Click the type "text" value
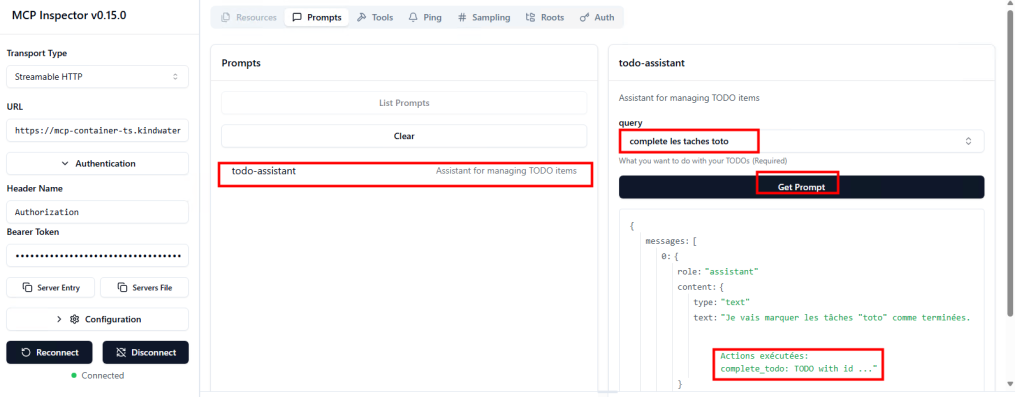 click(735, 302)
